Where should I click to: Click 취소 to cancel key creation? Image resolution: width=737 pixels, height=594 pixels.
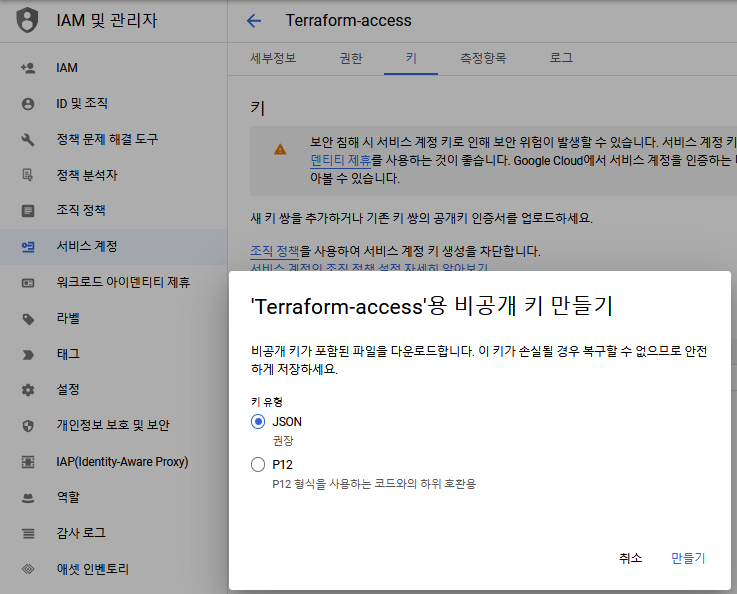[630, 558]
